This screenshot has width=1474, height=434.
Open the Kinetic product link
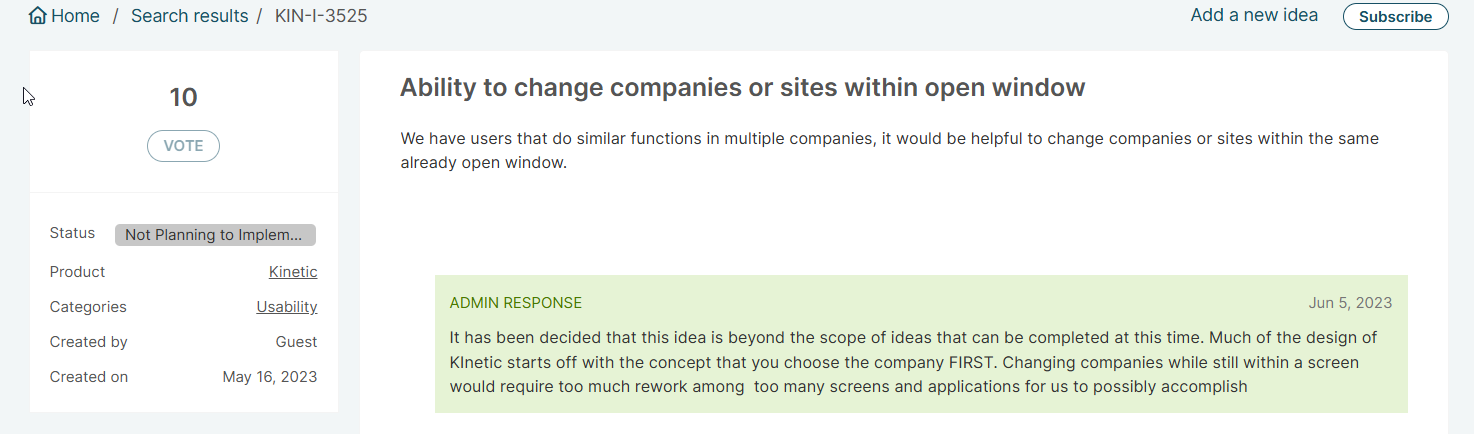(293, 272)
